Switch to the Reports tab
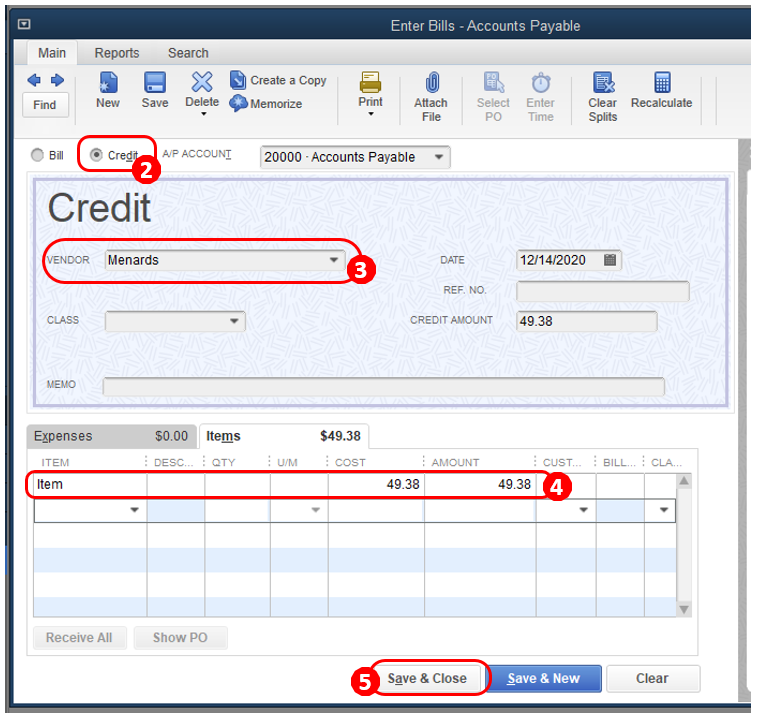The image size is (759, 719). coord(117,53)
